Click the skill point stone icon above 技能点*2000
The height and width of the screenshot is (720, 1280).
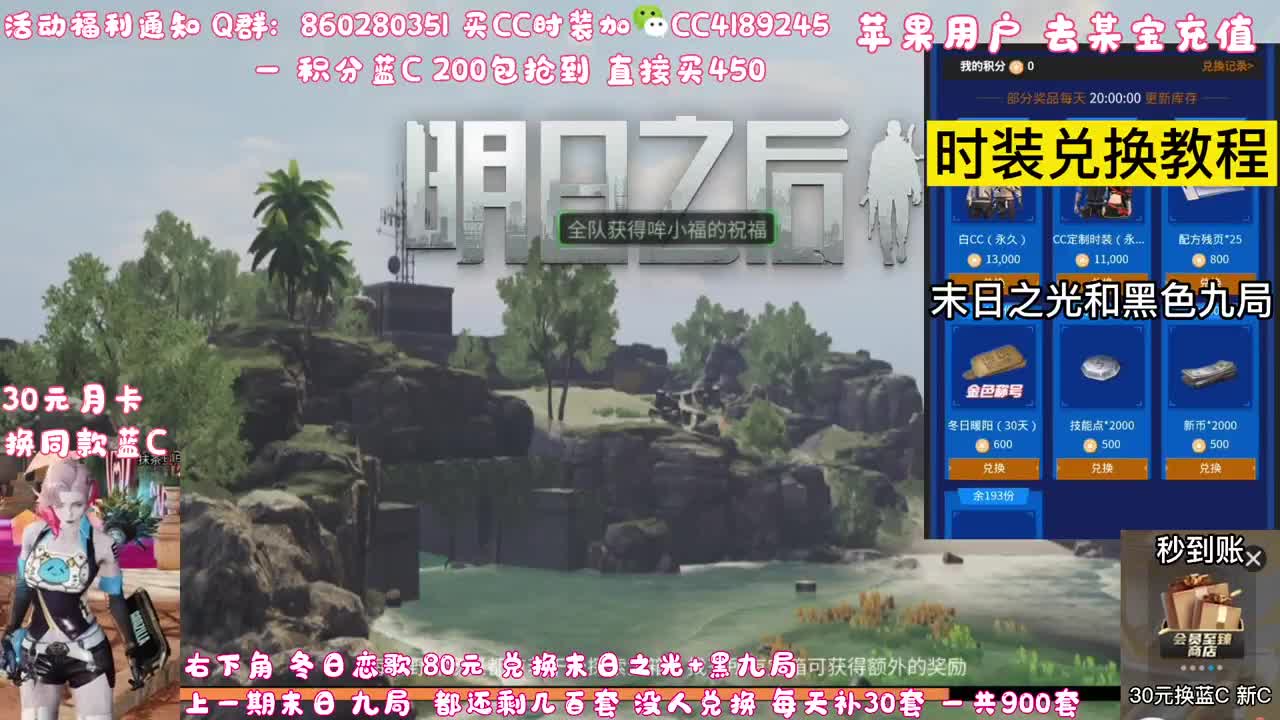coord(1100,366)
